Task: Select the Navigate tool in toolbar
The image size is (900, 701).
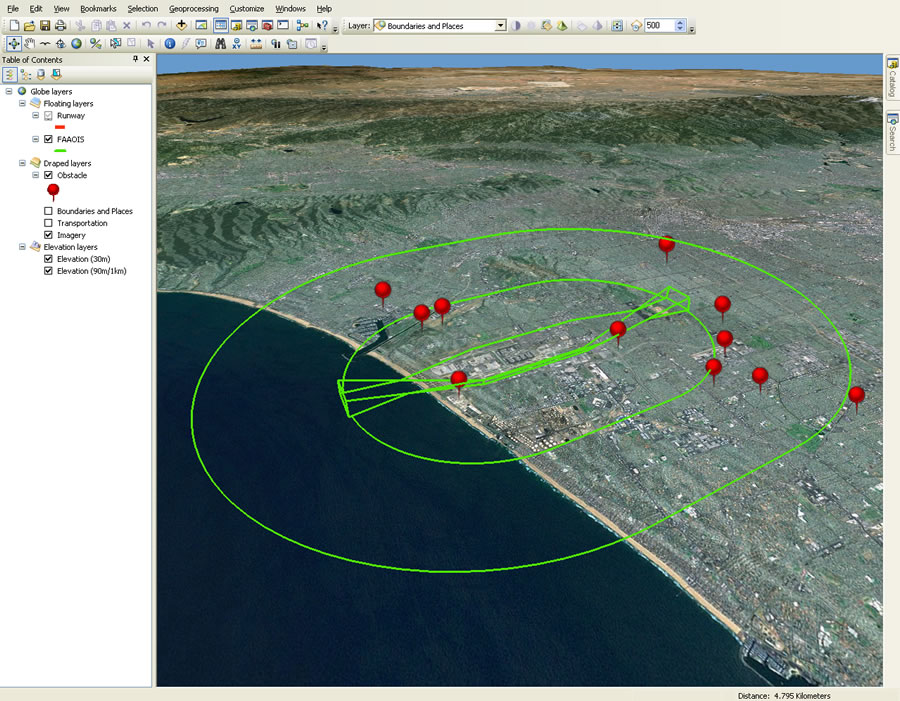Action: (14, 43)
